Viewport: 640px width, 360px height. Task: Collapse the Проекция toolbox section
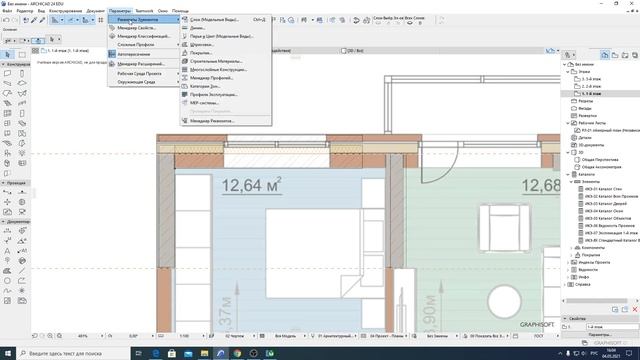(3, 183)
